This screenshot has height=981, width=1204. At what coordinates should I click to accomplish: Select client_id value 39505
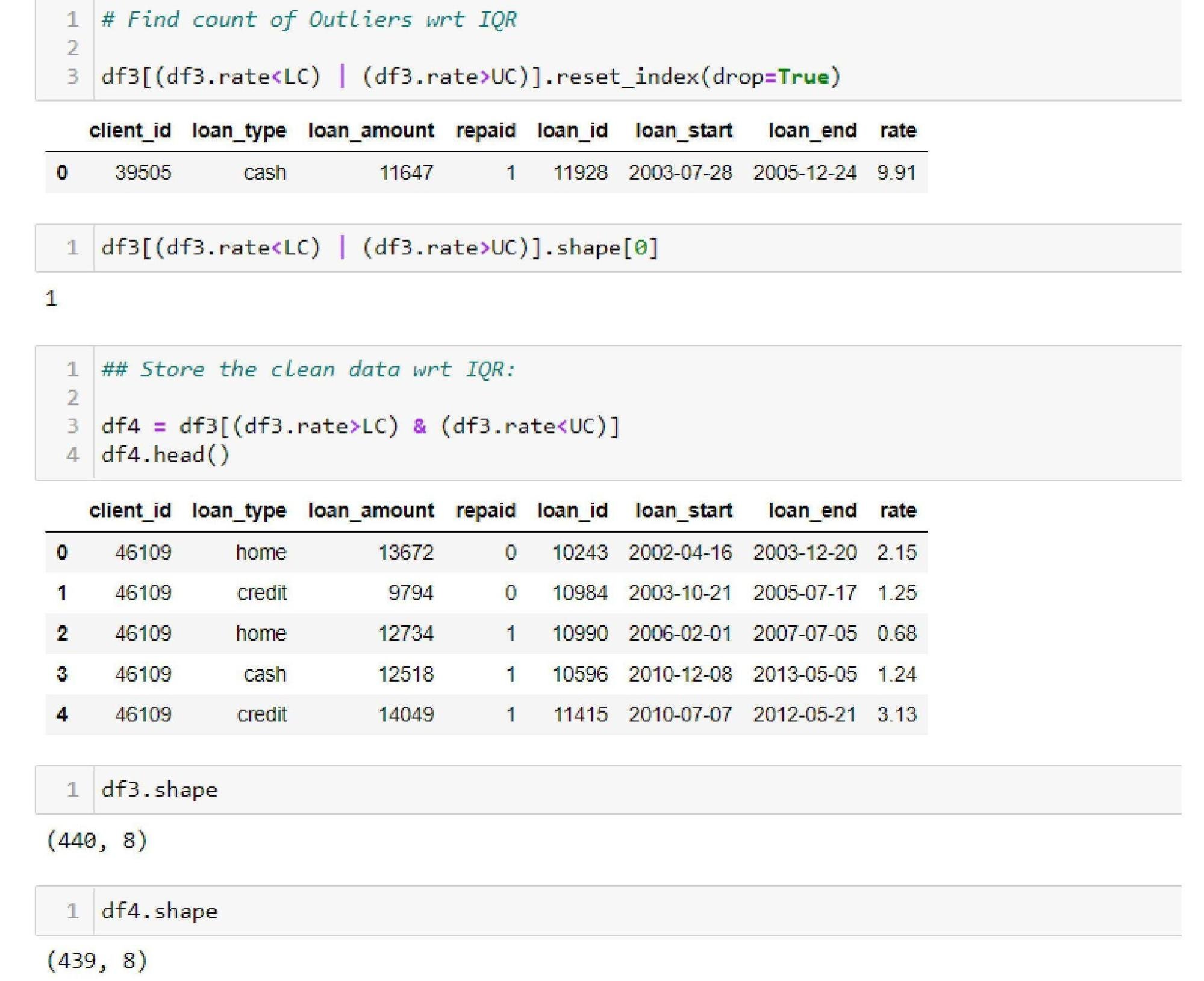click(x=143, y=172)
